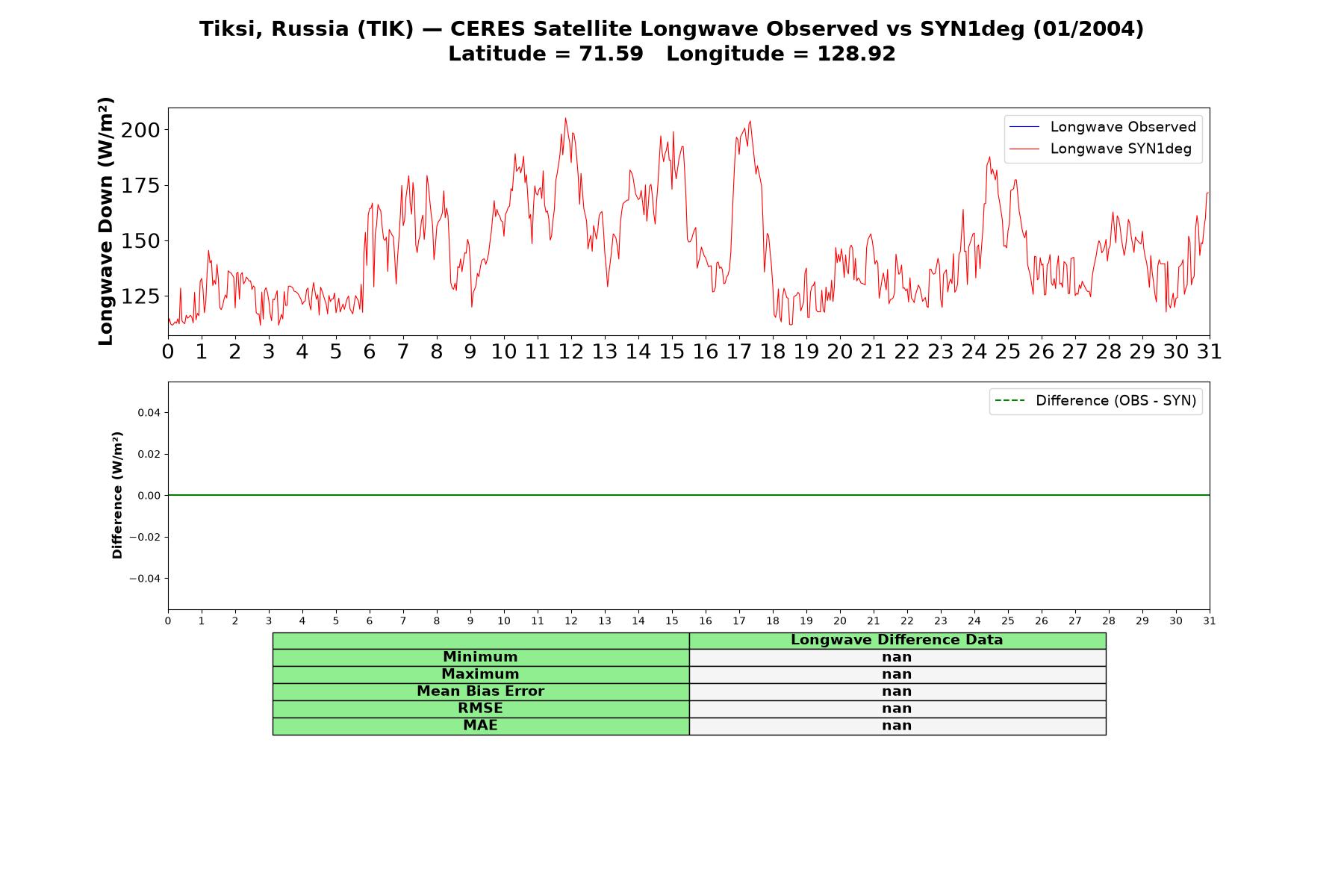Click the green zero difference line

point(688,495)
